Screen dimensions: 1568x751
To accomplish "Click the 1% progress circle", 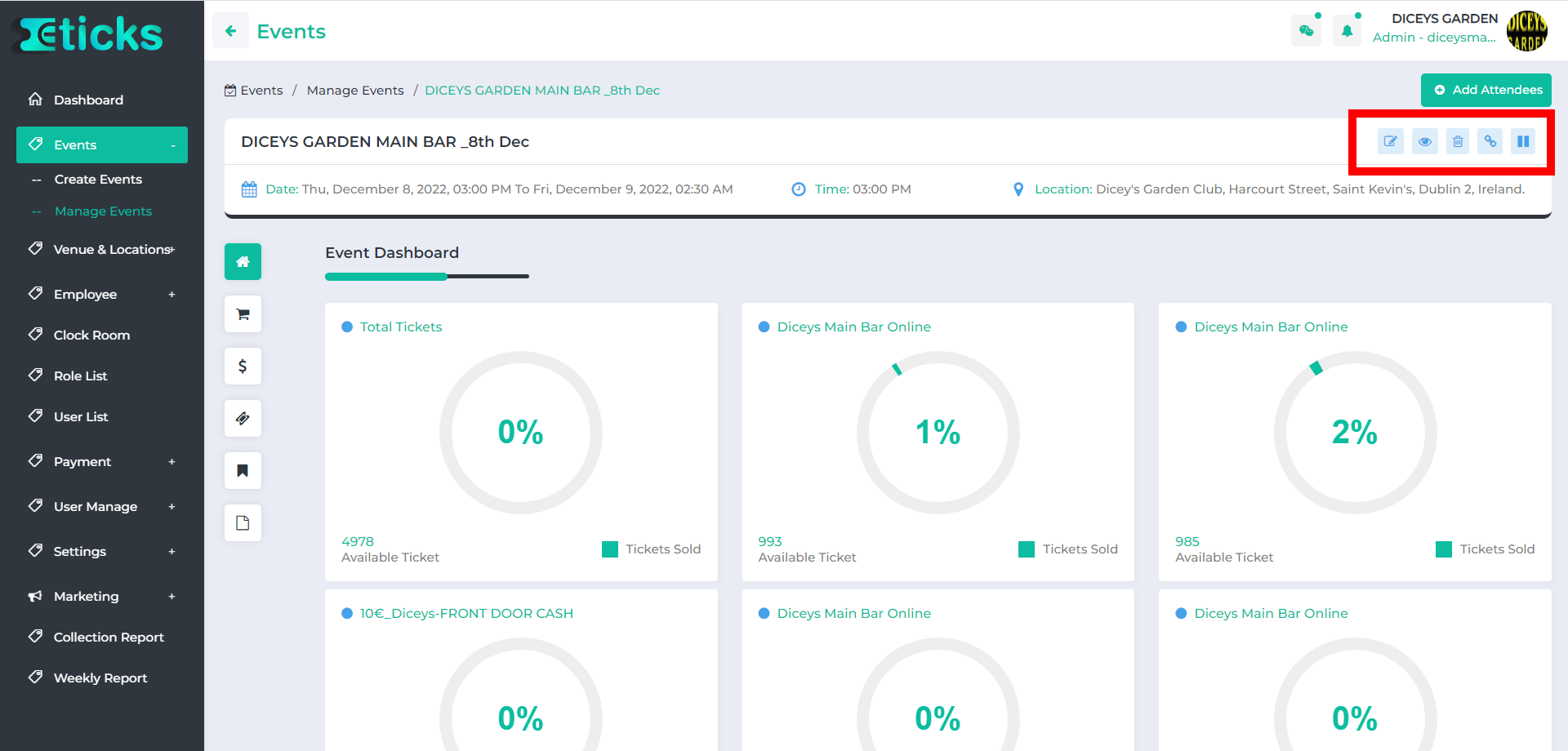I will [x=938, y=433].
